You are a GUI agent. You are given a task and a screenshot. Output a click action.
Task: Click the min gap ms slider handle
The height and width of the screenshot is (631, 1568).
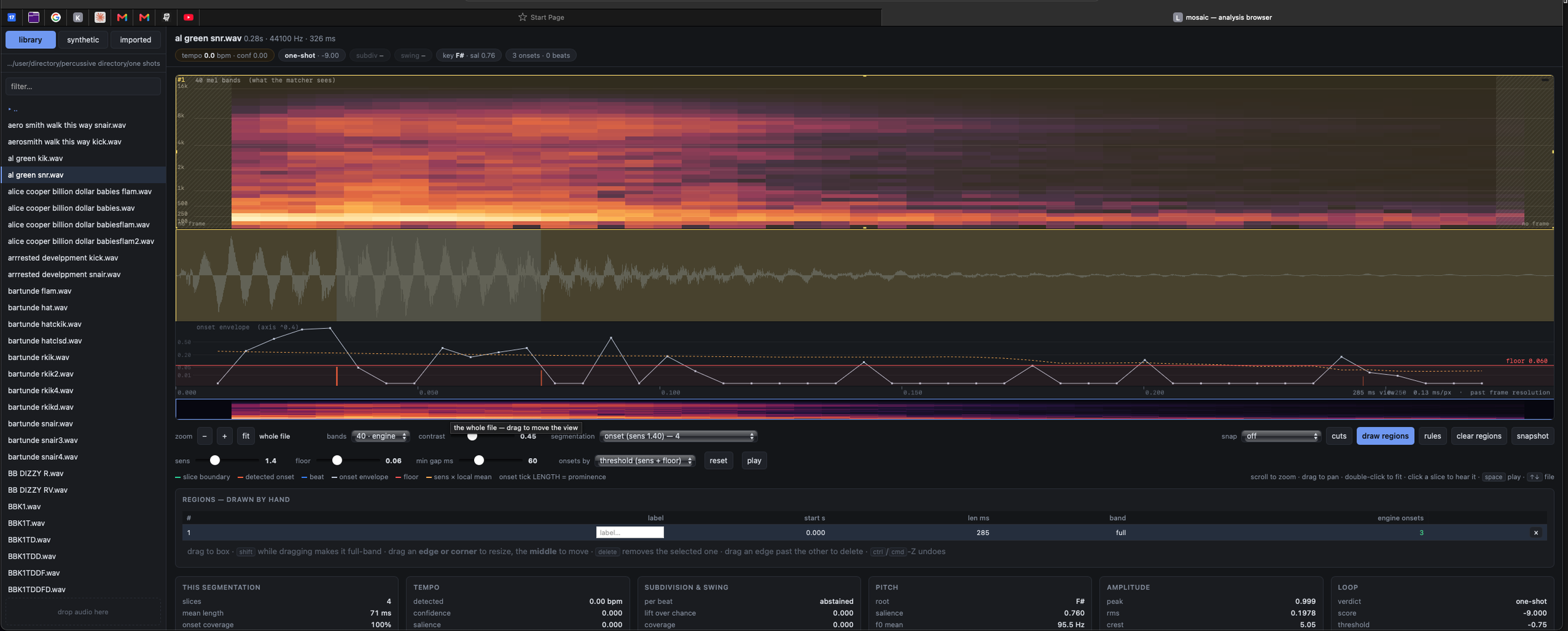point(479,460)
